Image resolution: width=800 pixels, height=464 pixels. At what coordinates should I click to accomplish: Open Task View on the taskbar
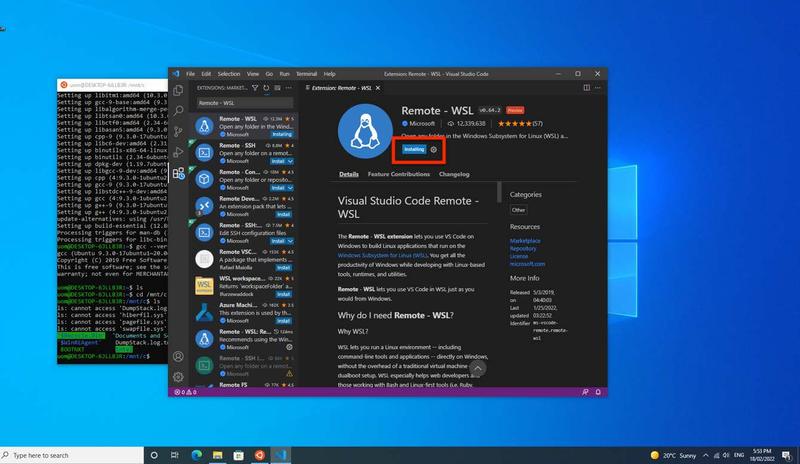tap(174, 455)
